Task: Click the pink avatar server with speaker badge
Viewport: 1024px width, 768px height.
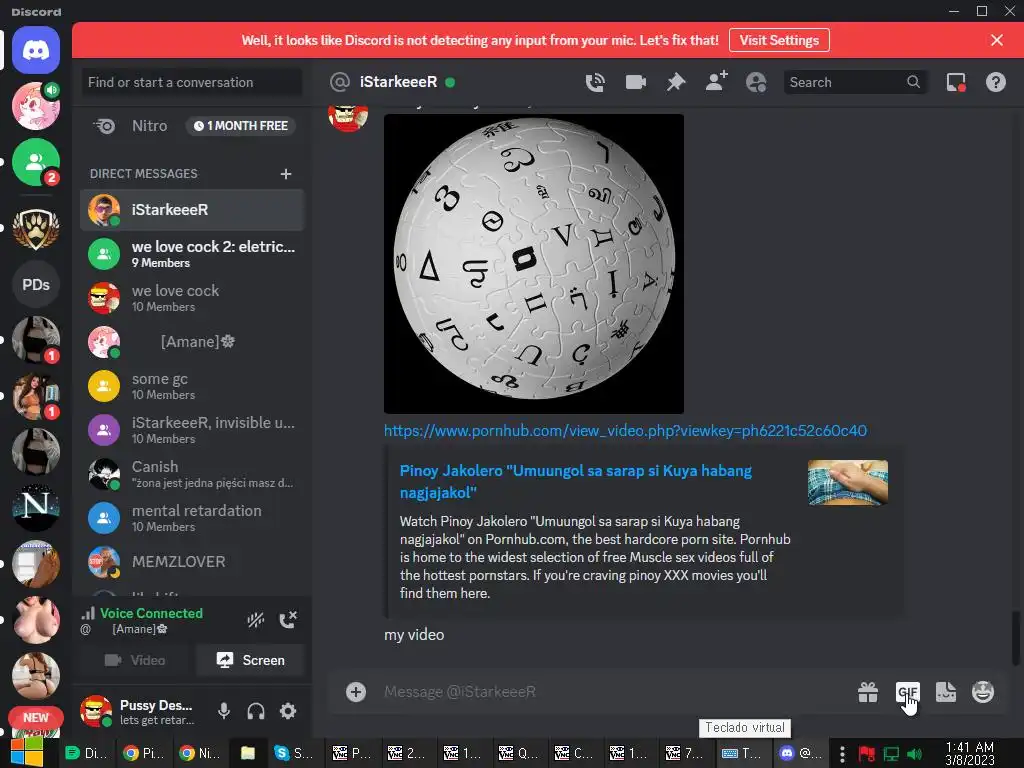Action: tap(36, 106)
